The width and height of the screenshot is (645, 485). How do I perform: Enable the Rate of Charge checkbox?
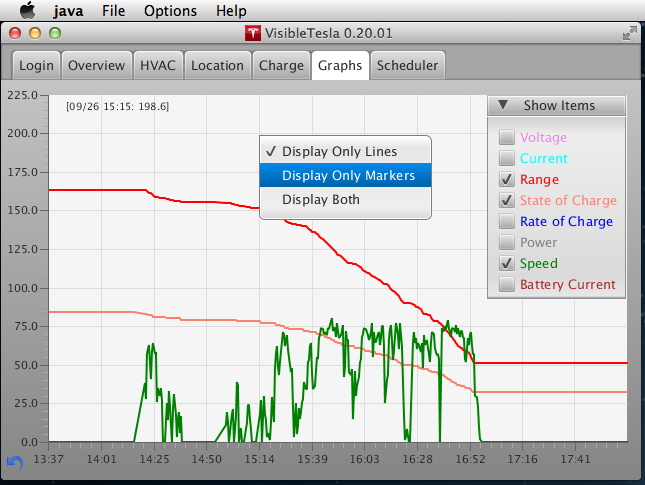(x=507, y=221)
